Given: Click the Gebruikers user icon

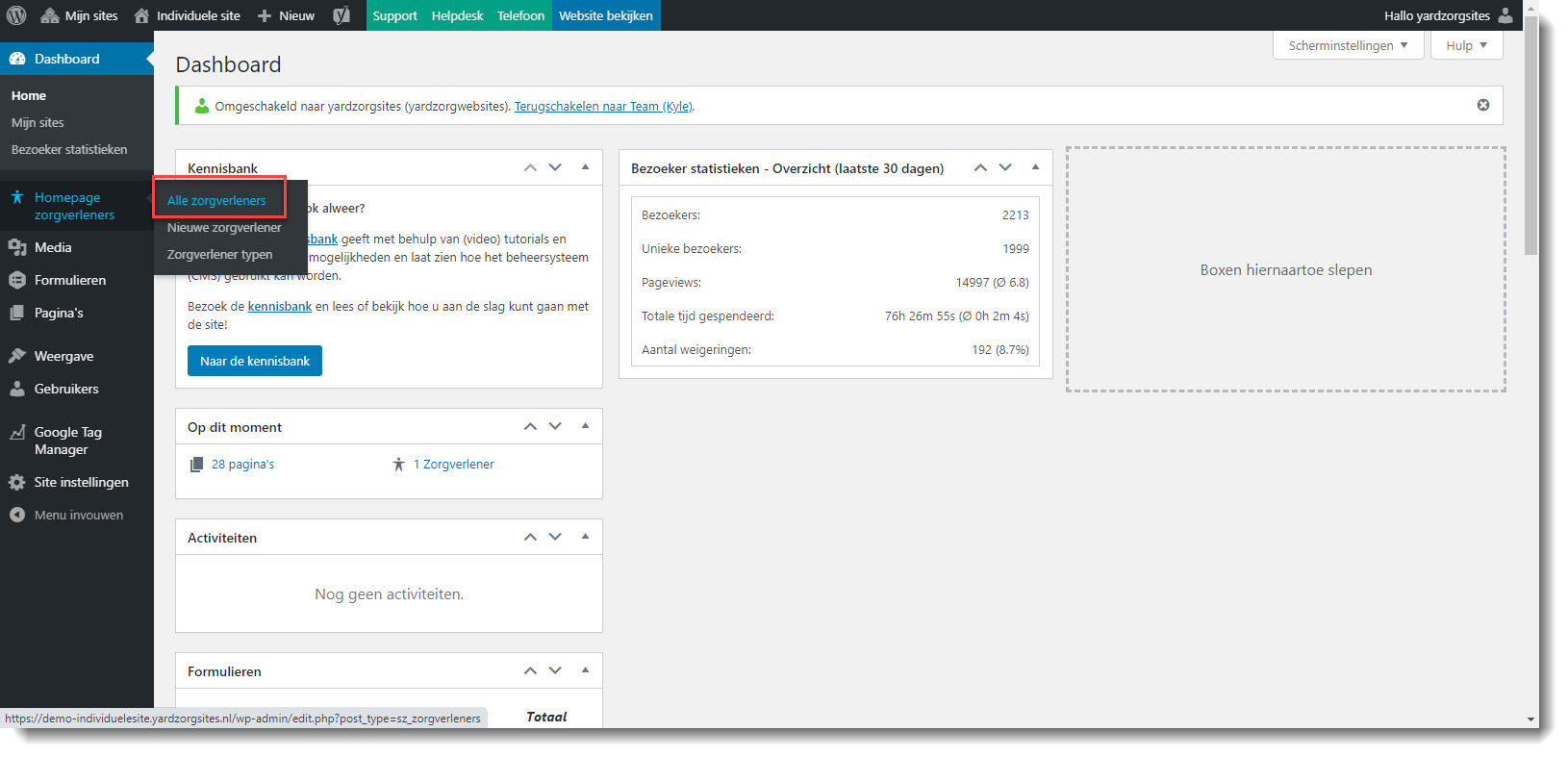Looking at the screenshot, I should click(16, 389).
